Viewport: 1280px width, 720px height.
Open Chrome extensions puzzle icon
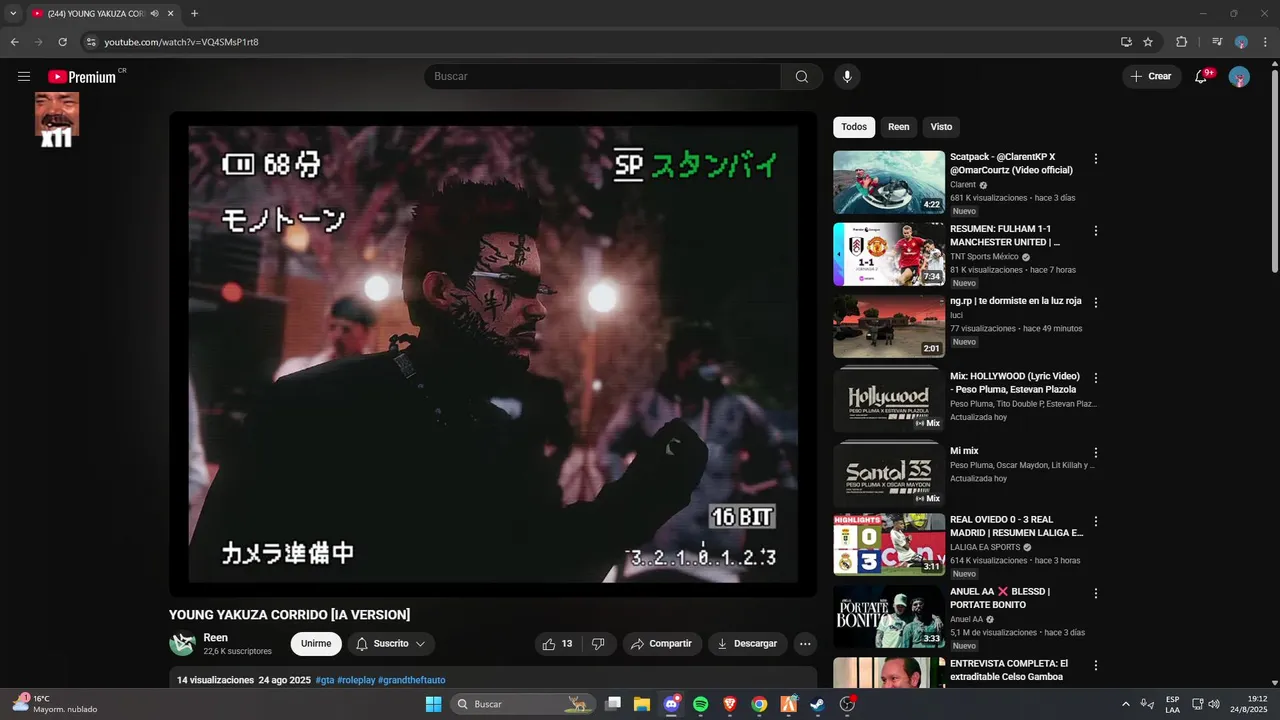(x=1181, y=42)
